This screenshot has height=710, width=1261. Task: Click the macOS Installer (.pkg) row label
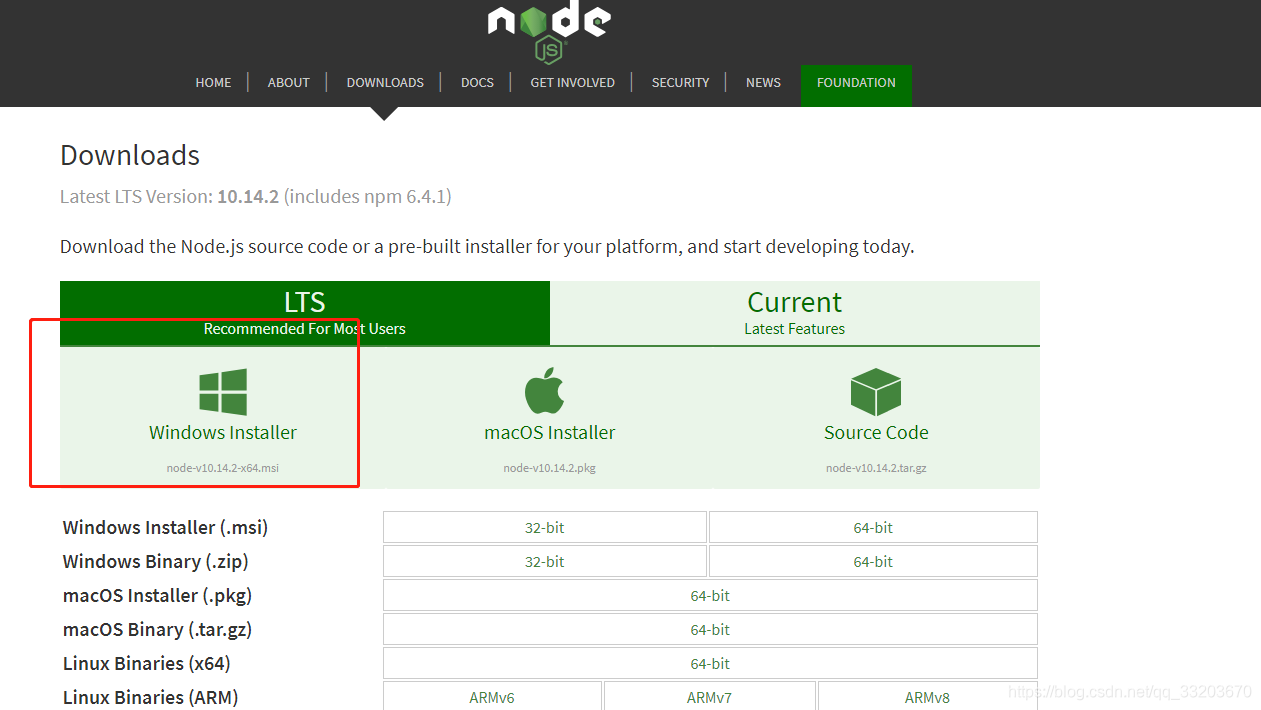click(x=157, y=595)
